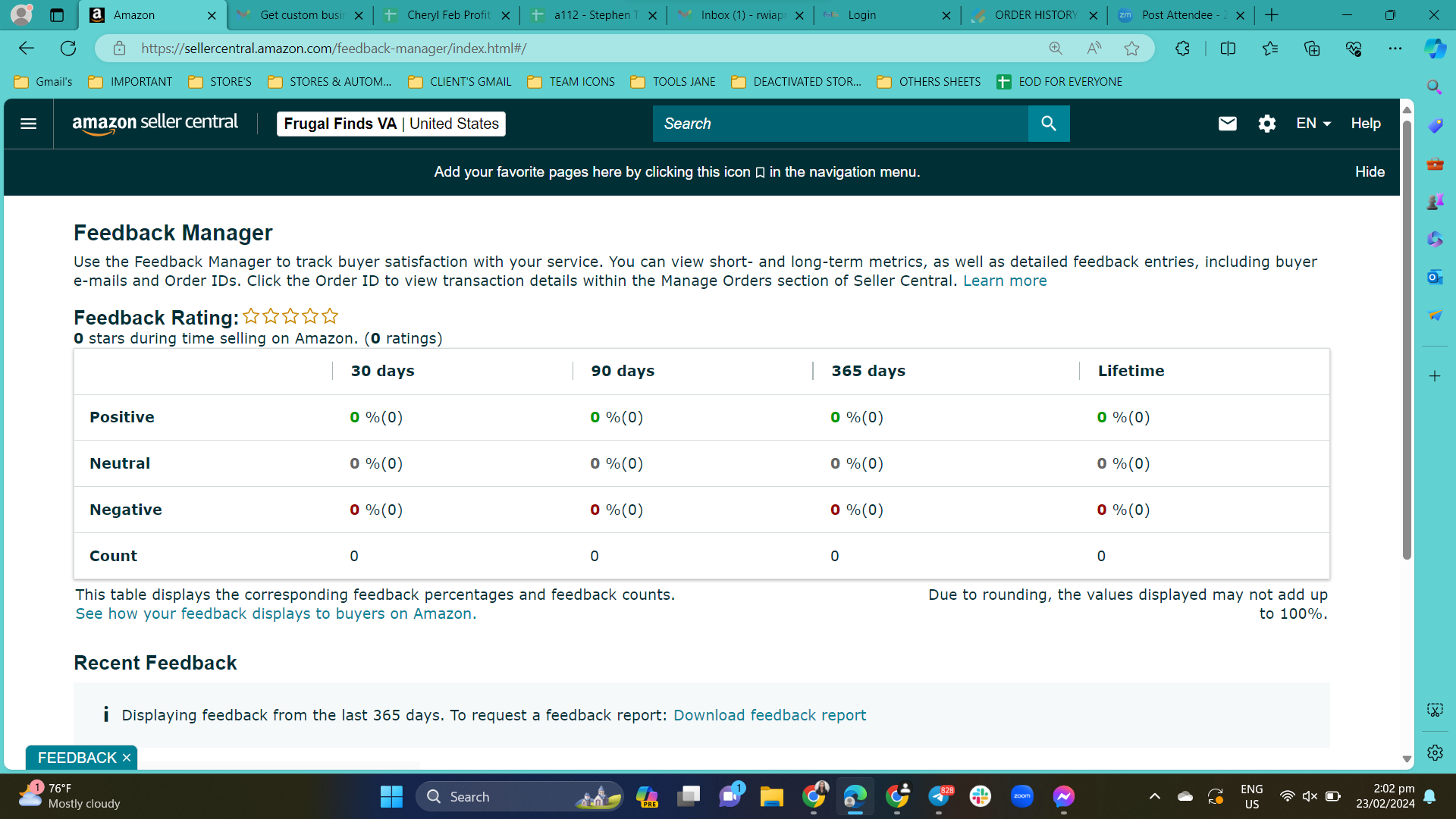This screenshot has width=1456, height=819.
Task: Click the browser address bar URL
Action: point(334,49)
